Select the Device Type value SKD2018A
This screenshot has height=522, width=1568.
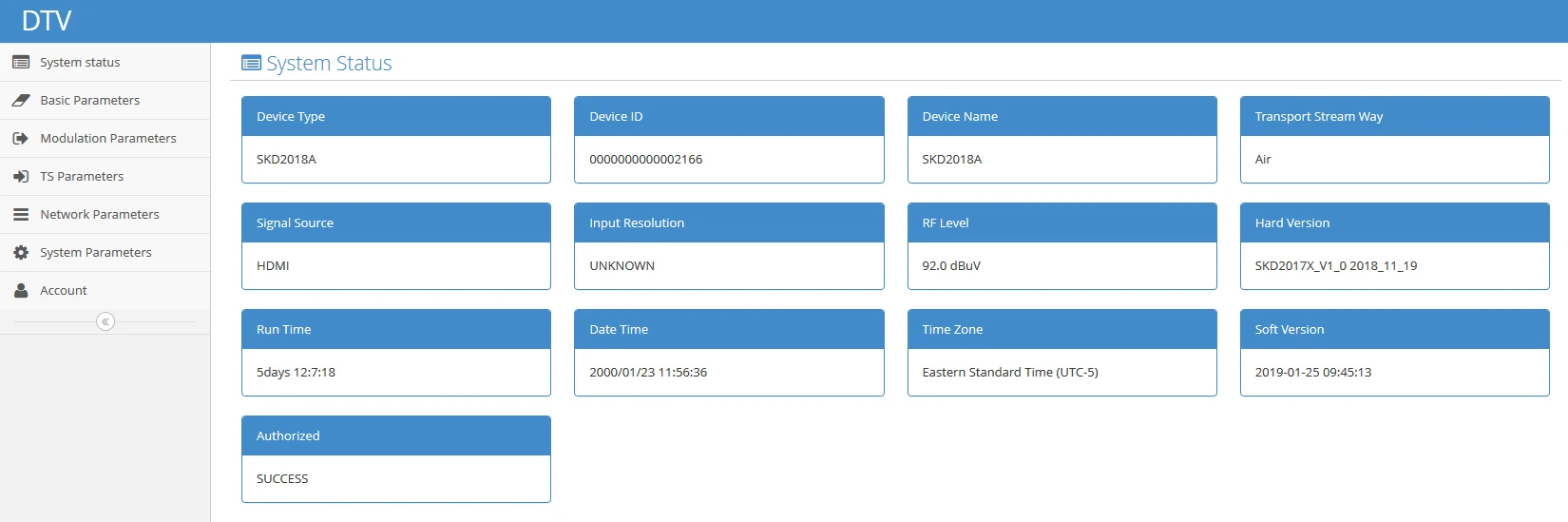(286, 160)
